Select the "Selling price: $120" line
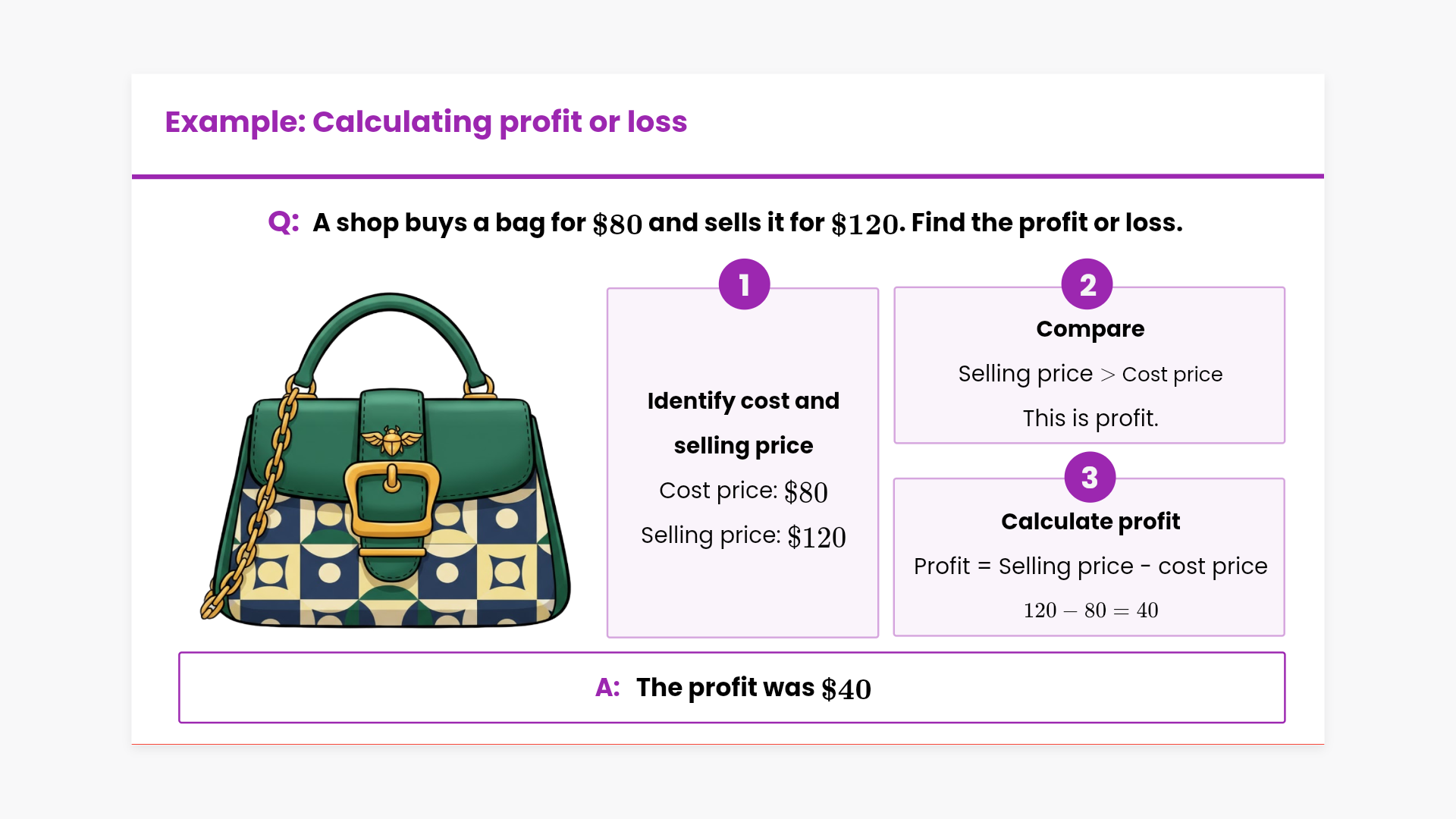 [743, 536]
